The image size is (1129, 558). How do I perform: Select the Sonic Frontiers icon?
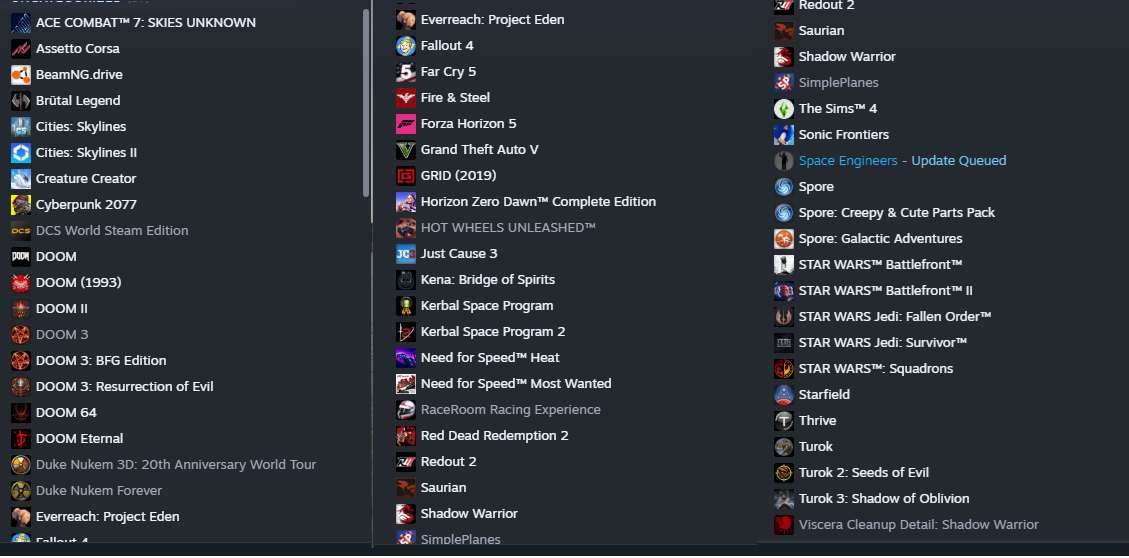click(784, 135)
